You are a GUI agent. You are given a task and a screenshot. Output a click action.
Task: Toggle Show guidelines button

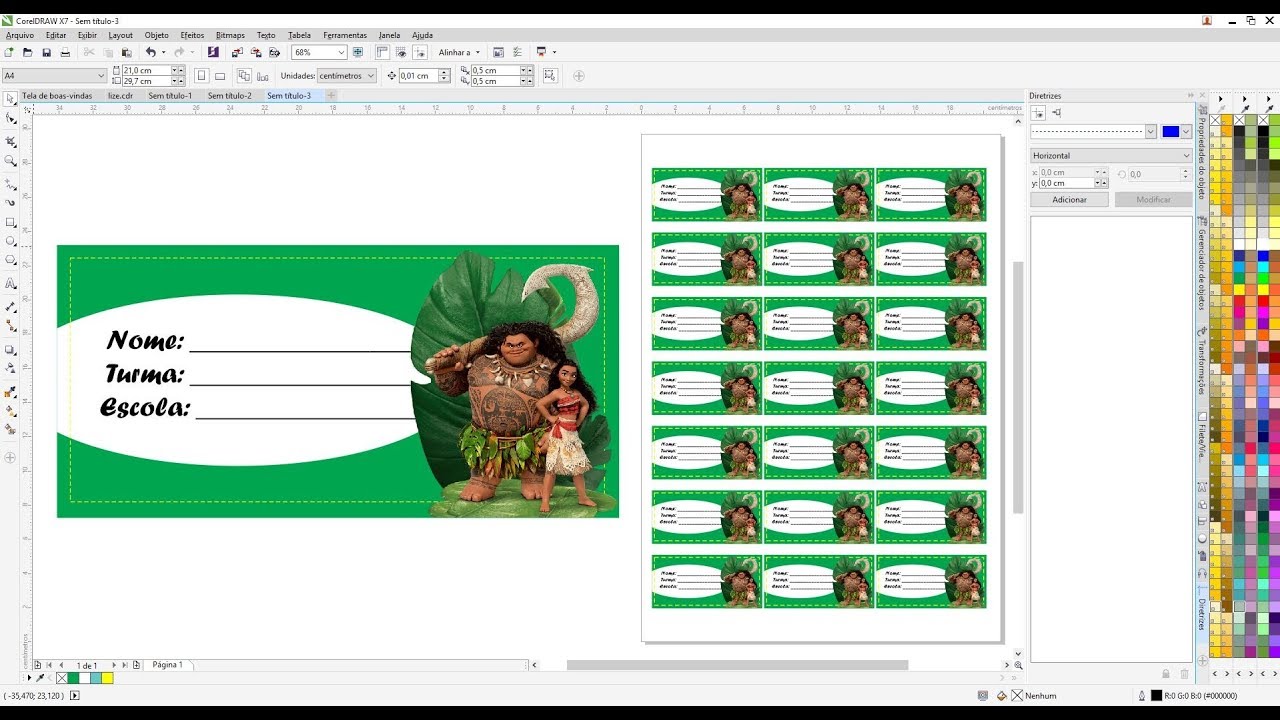[x=420, y=52]
